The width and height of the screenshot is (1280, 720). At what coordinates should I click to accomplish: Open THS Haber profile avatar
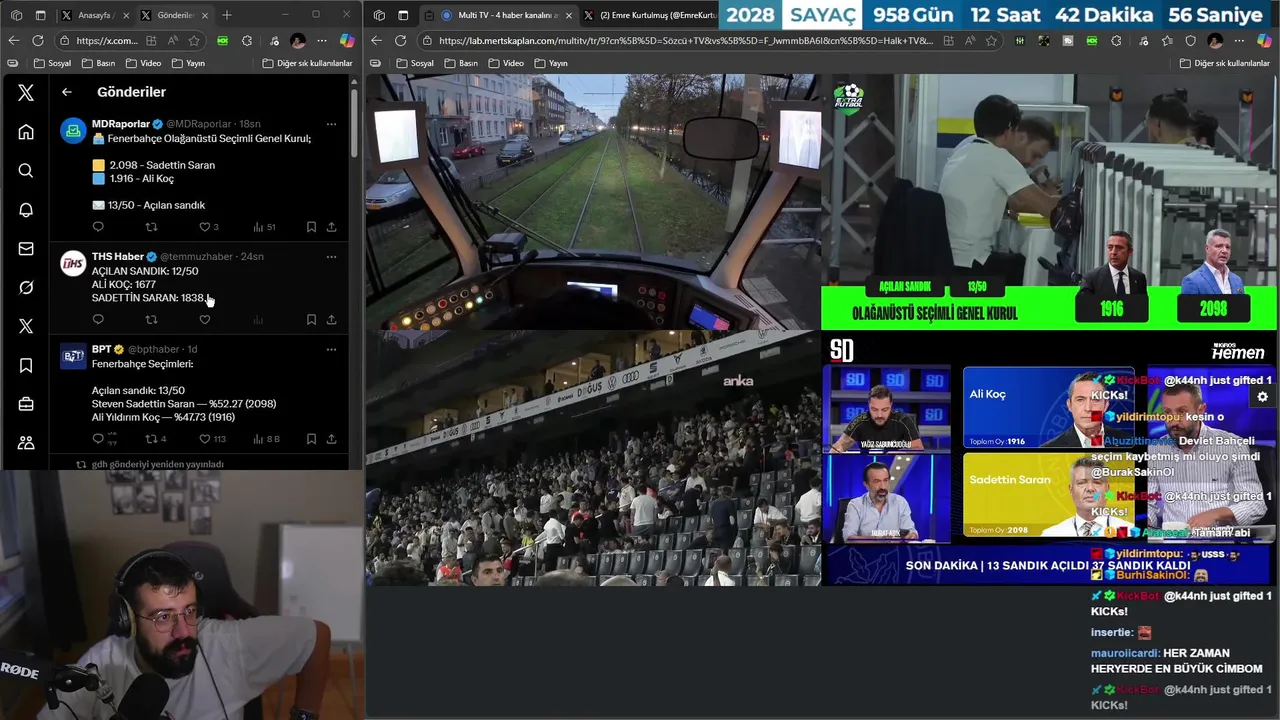73,263
